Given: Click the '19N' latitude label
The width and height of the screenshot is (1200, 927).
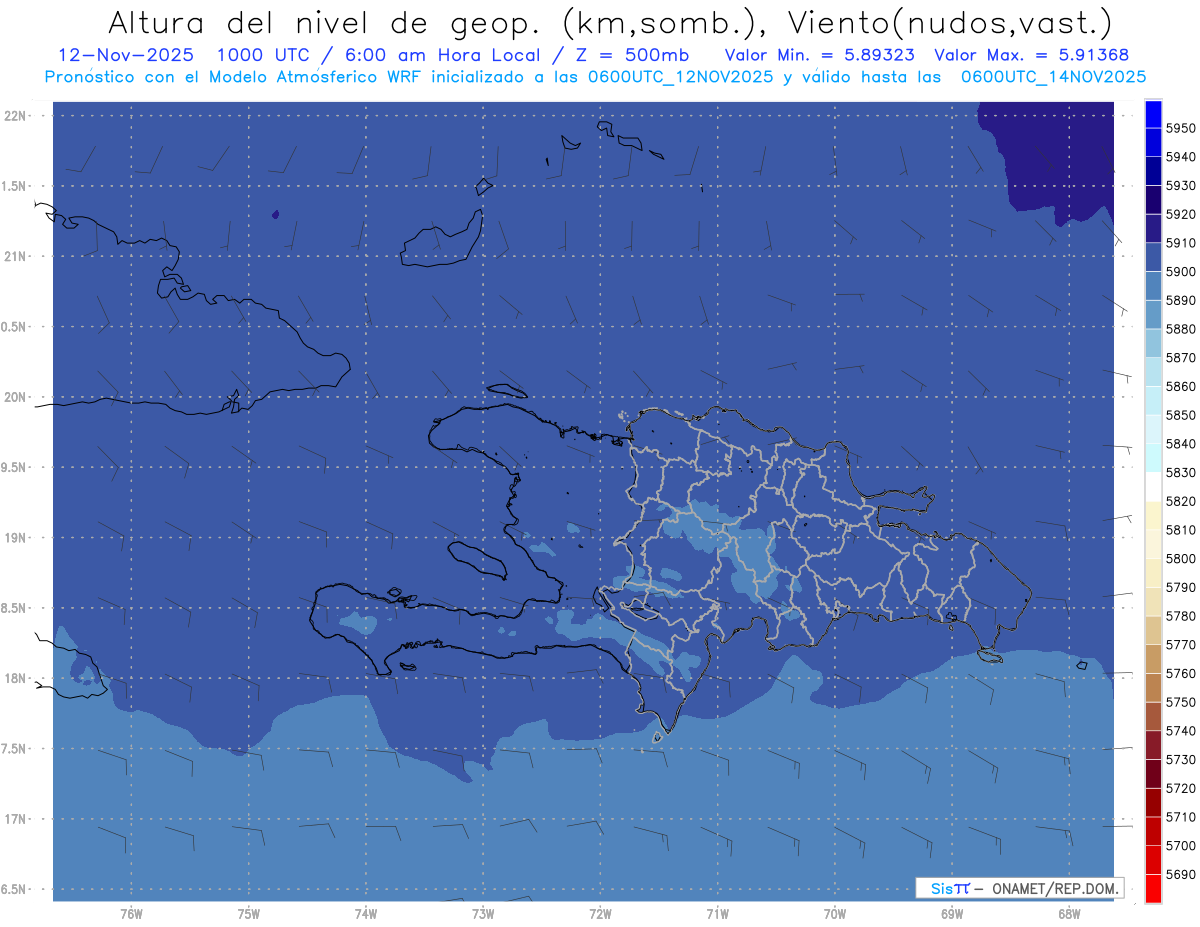Looking at the screenshot, I should pos(15,538).
